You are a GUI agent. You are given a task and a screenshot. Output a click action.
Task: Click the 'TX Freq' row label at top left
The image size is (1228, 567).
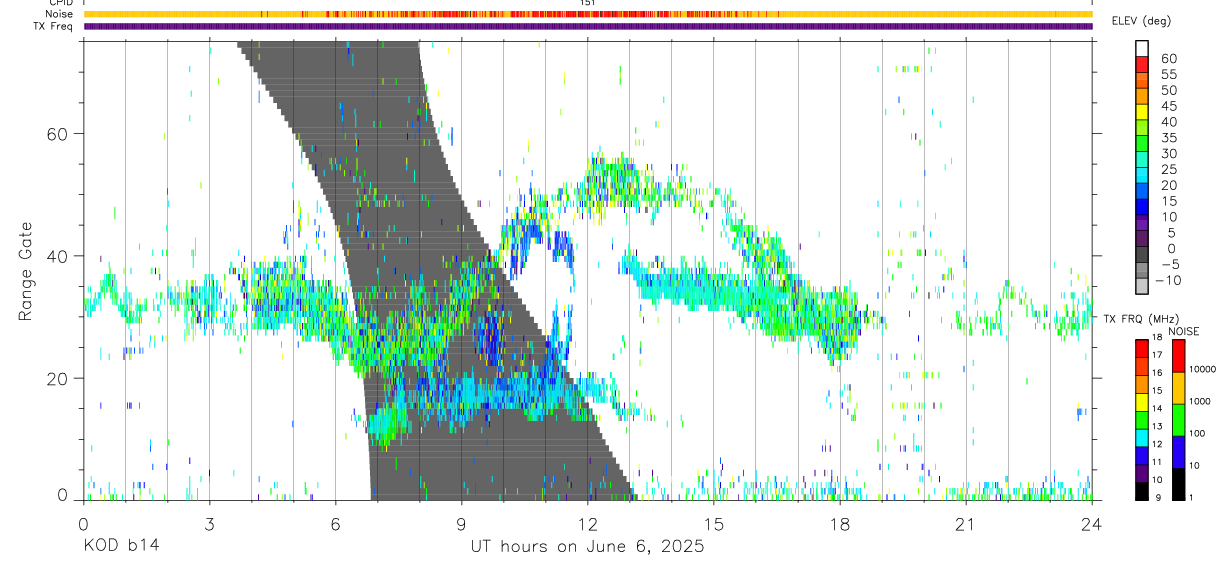click(53, 26)
